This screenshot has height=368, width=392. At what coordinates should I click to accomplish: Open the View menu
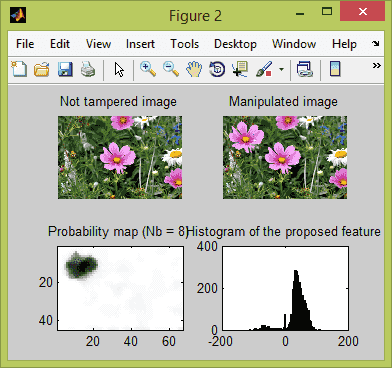[x=98, y=44]
